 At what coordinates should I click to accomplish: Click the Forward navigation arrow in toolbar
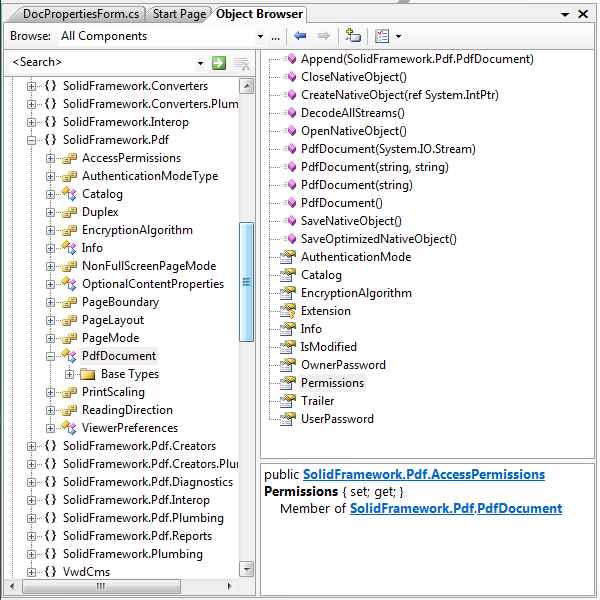click(324, 36)
